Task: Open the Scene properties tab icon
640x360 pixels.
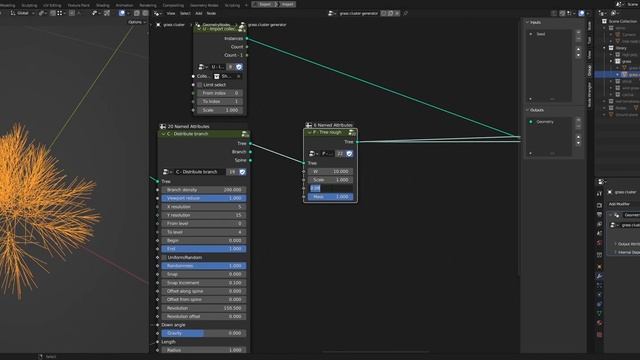Action: click(x=599, y=233)
